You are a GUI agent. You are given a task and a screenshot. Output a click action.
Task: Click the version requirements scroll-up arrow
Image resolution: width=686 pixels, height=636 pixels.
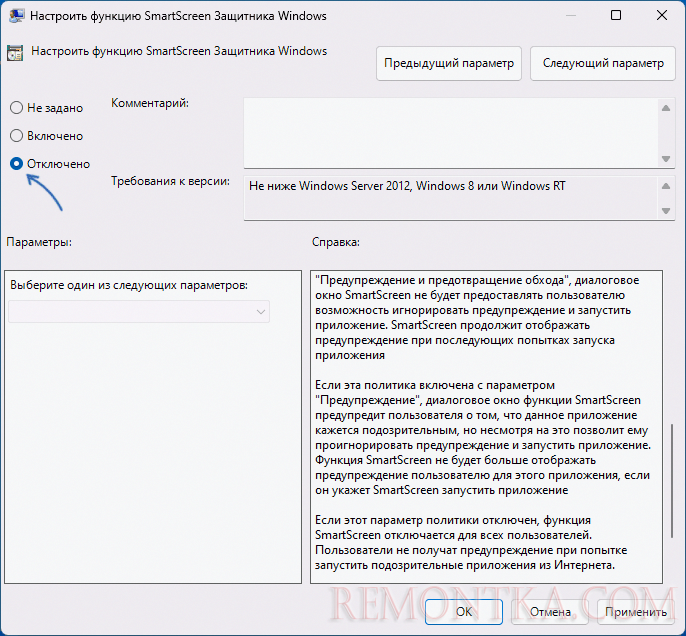click(x=666, y=186)
